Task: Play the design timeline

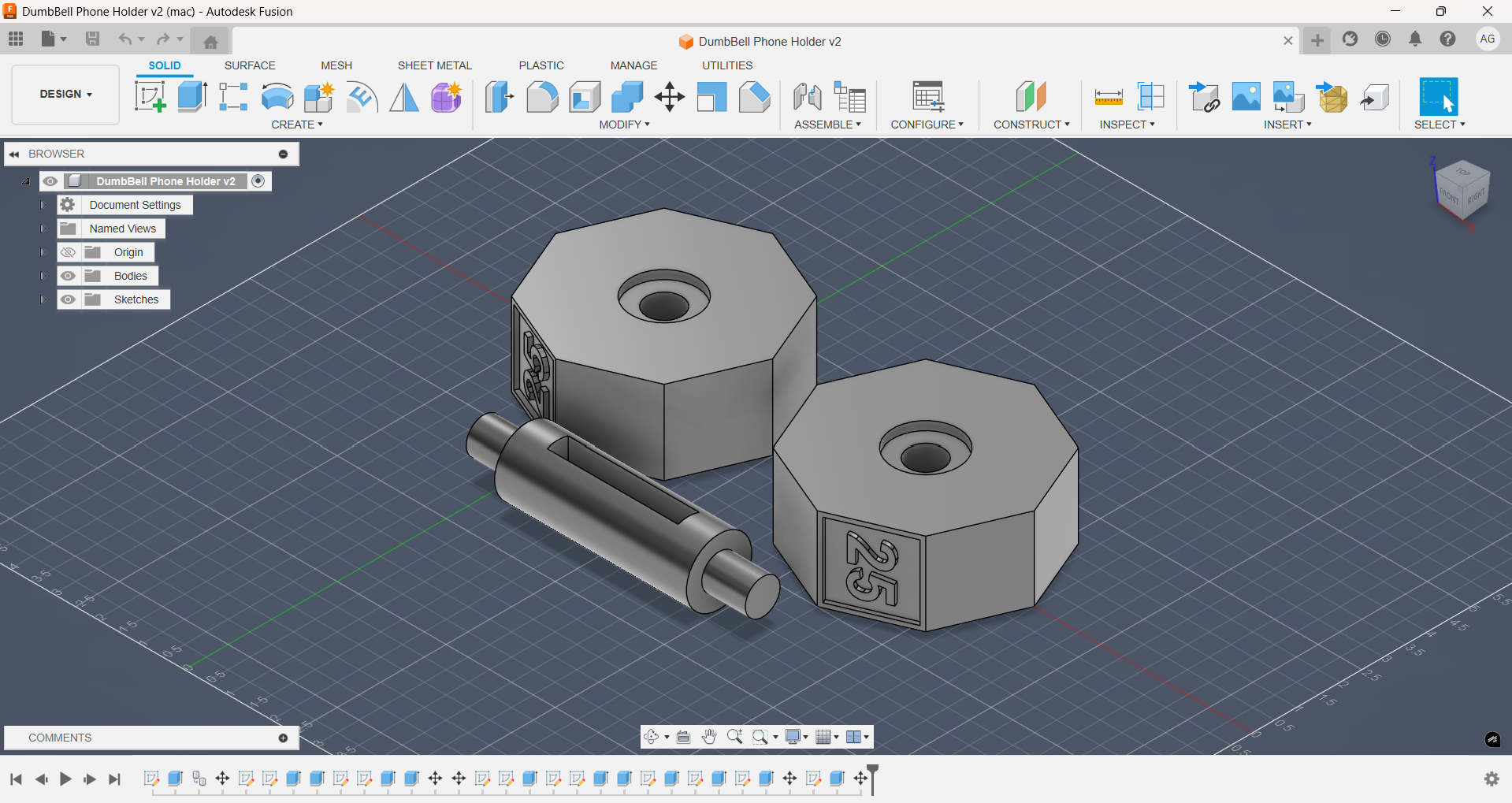Action: tap(65, 779)
